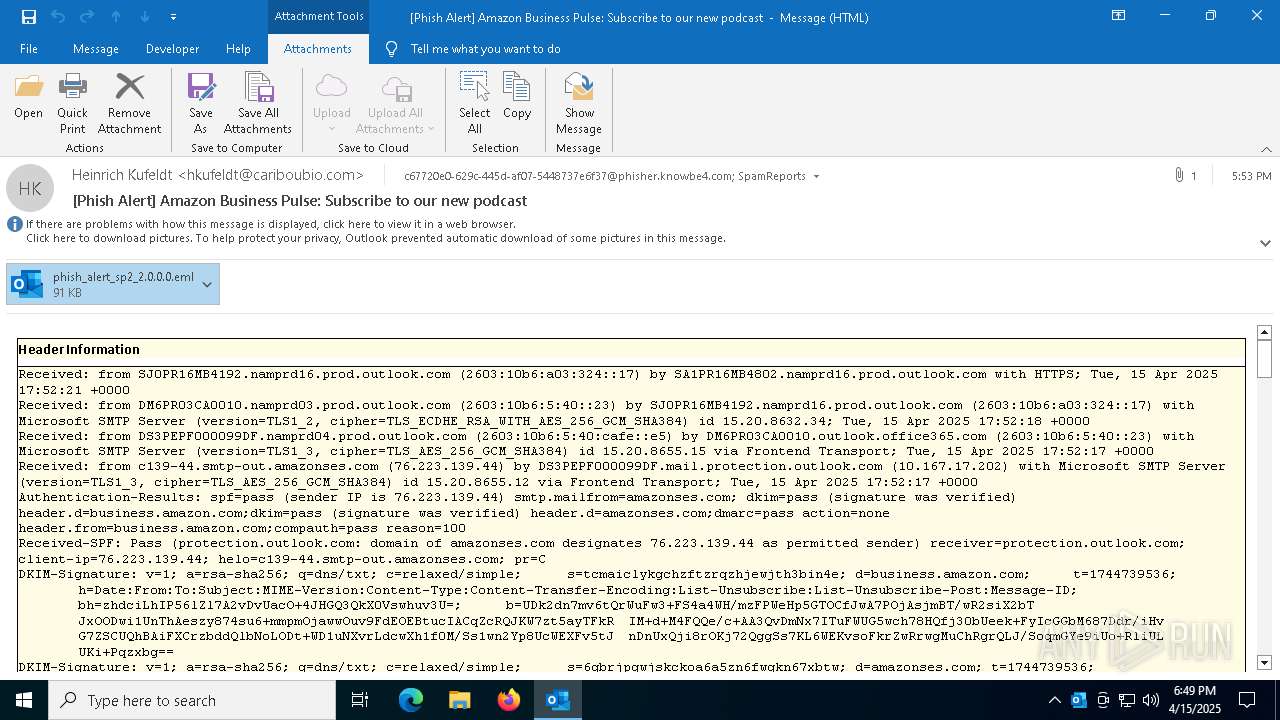Click scroll down arrow in message body
This screenshot has height=720, width=1280.
tap(1264, 662)
